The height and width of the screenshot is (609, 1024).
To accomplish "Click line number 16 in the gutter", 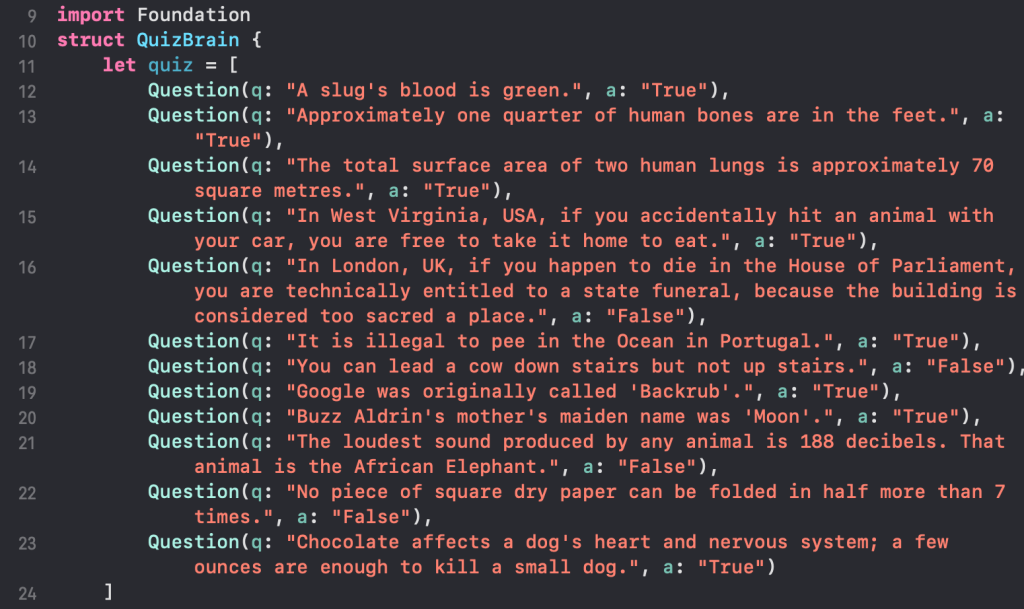I will (x=27, y=267).
